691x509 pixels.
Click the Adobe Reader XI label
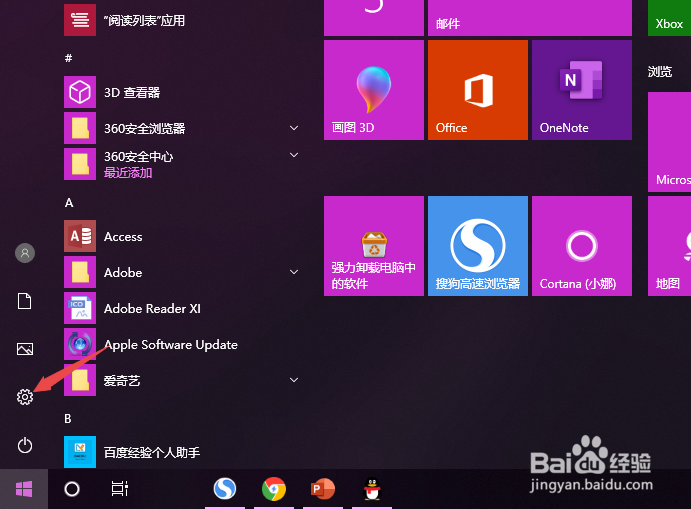click(152, 308)
